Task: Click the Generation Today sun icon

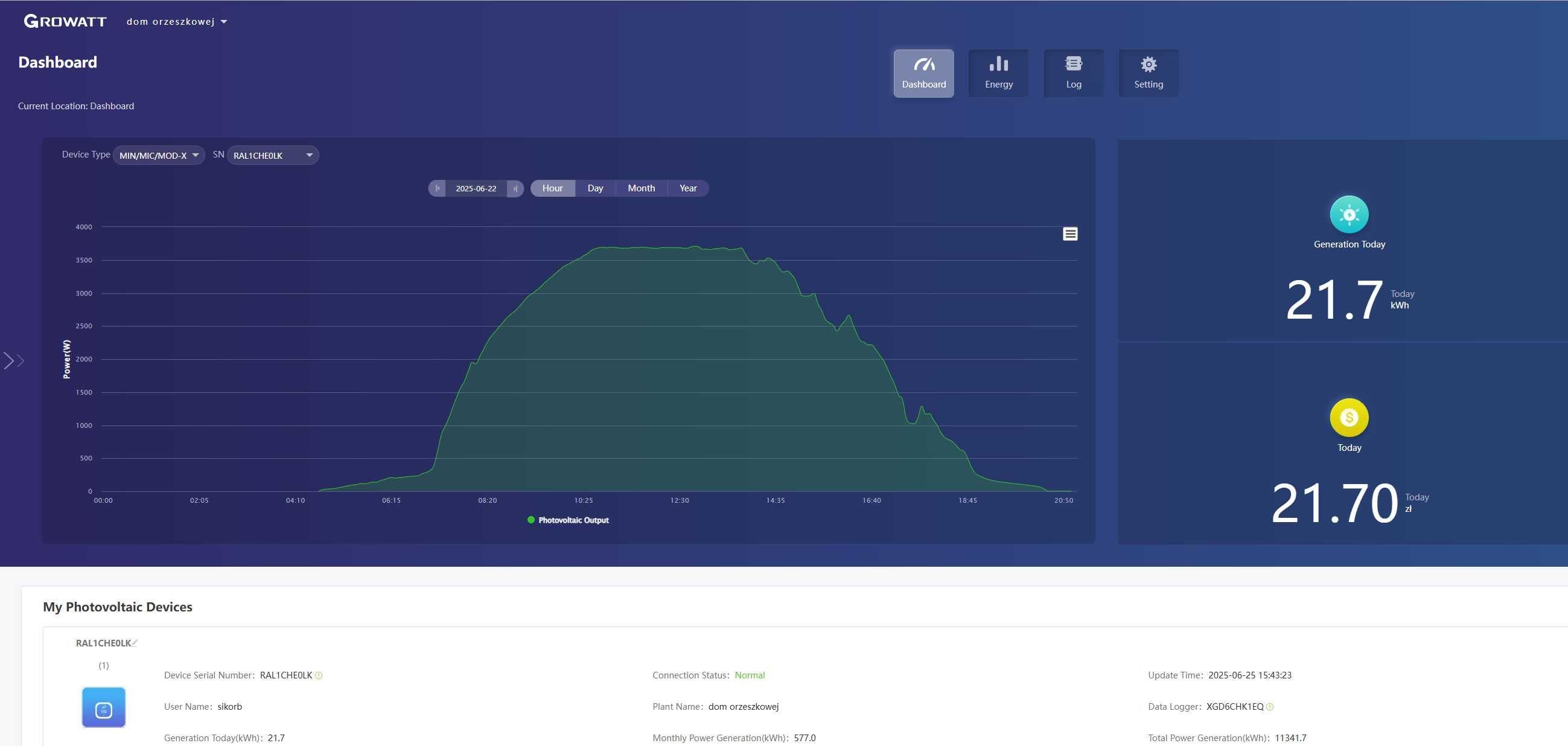Action: 1349,214
